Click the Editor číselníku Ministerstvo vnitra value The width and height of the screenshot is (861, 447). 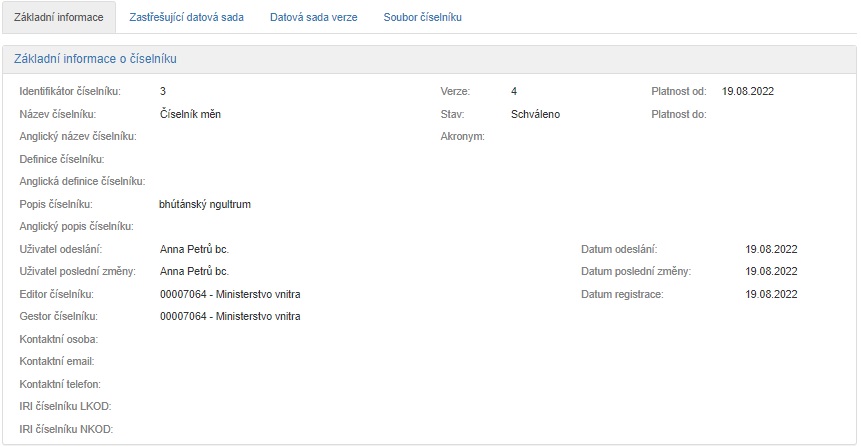pos(230,294)
